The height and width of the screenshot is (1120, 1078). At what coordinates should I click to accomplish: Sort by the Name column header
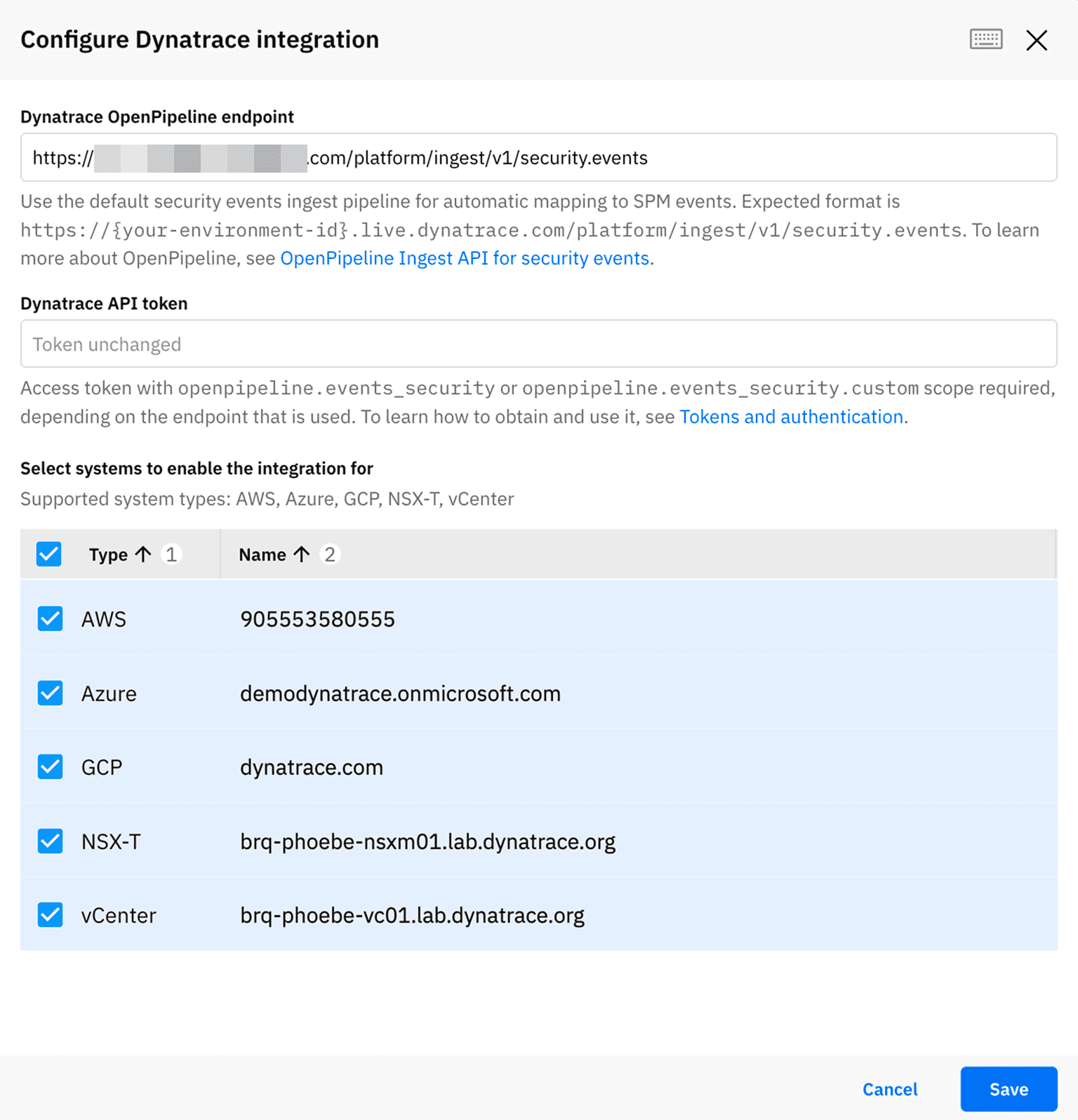(262, 554)
